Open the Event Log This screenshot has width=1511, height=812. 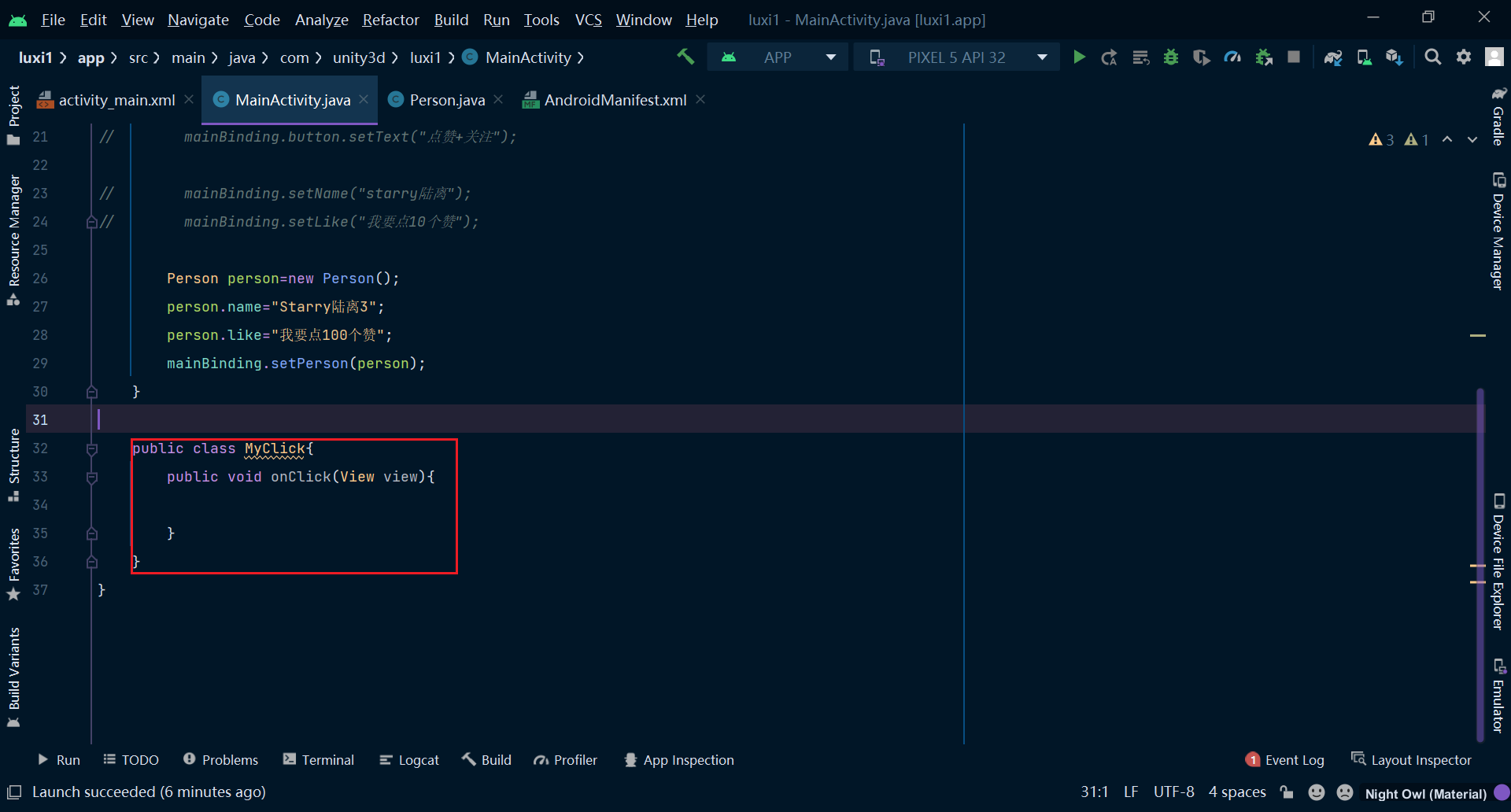1285,760
